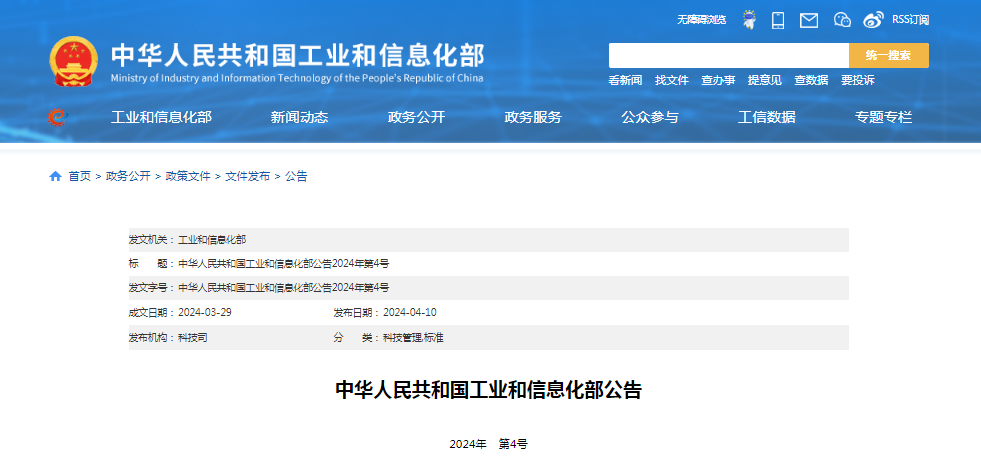Click the national emblem logo

point(73,61)
